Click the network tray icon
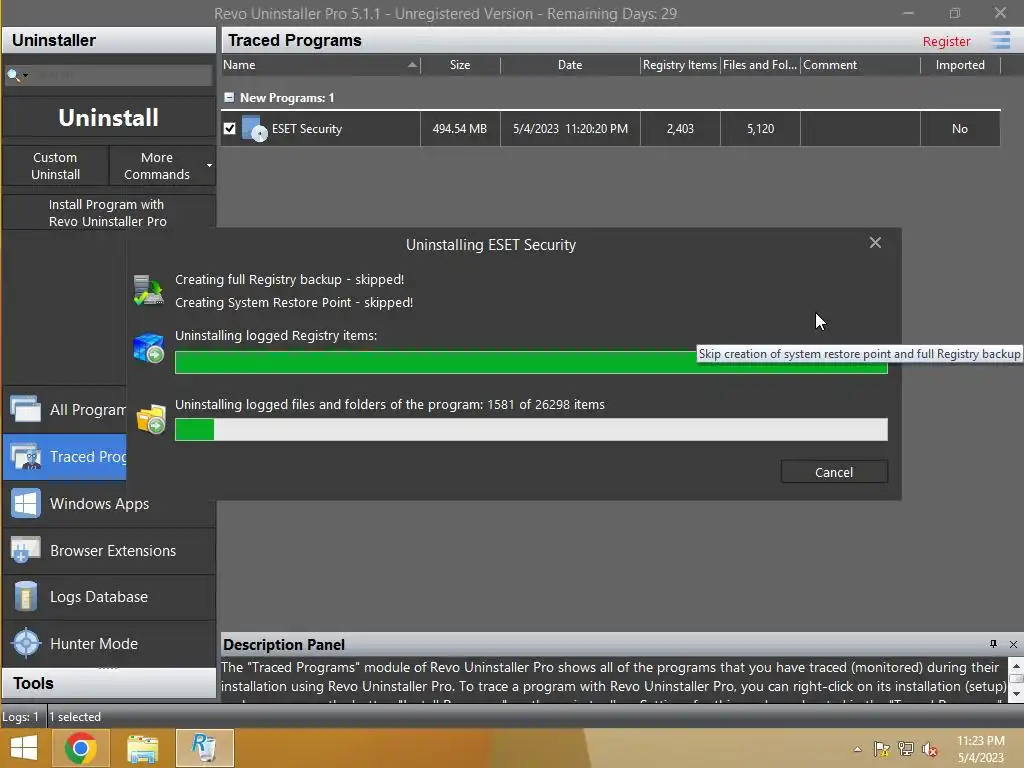The width and height of the screenshot is (1024, 768). click(x=906, y=749)
